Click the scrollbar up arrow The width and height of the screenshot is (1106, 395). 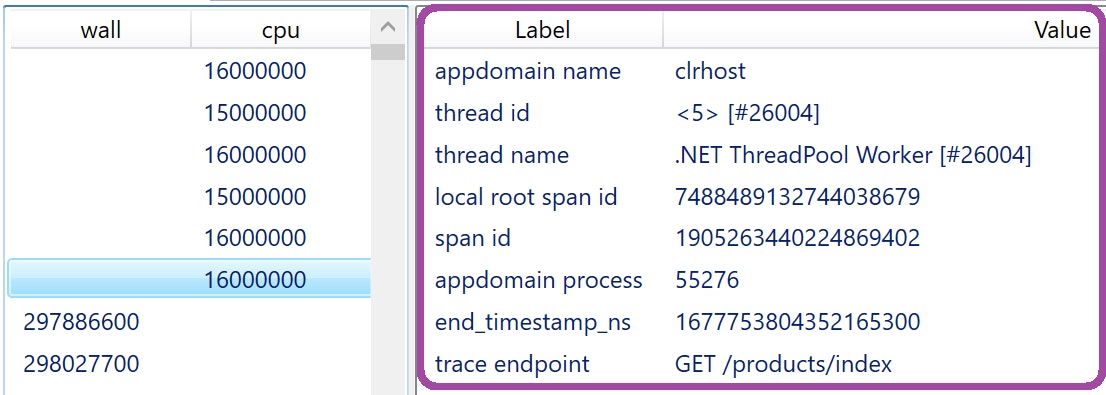point(388,28)
